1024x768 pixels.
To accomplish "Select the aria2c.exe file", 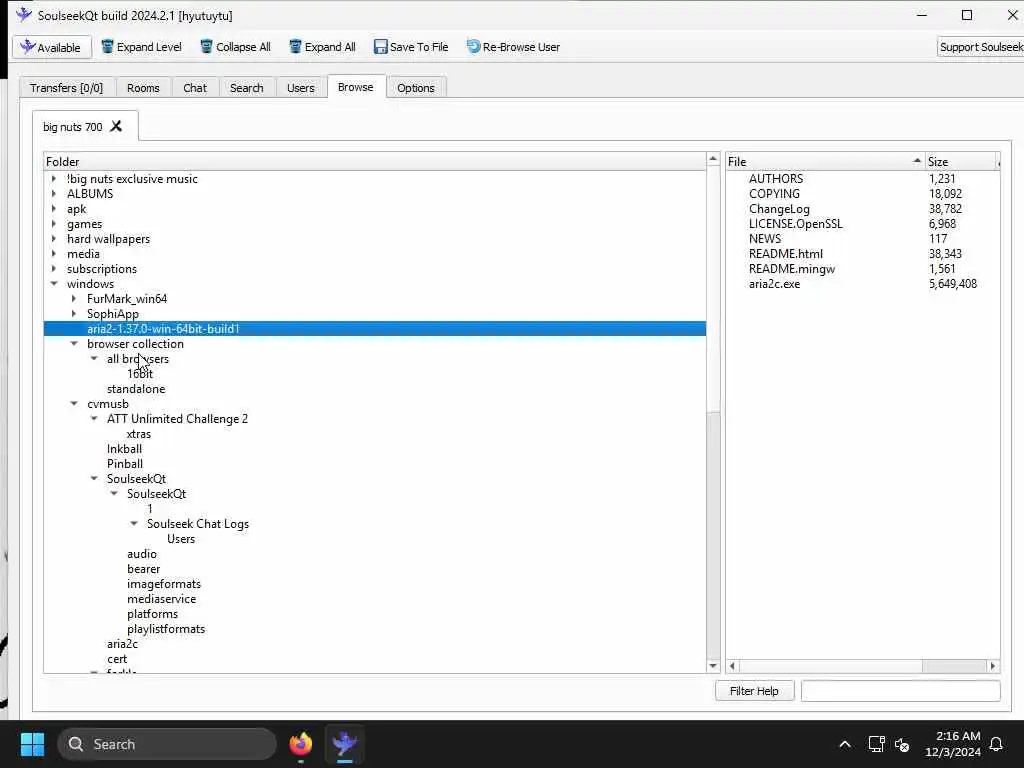I will 774,283.
